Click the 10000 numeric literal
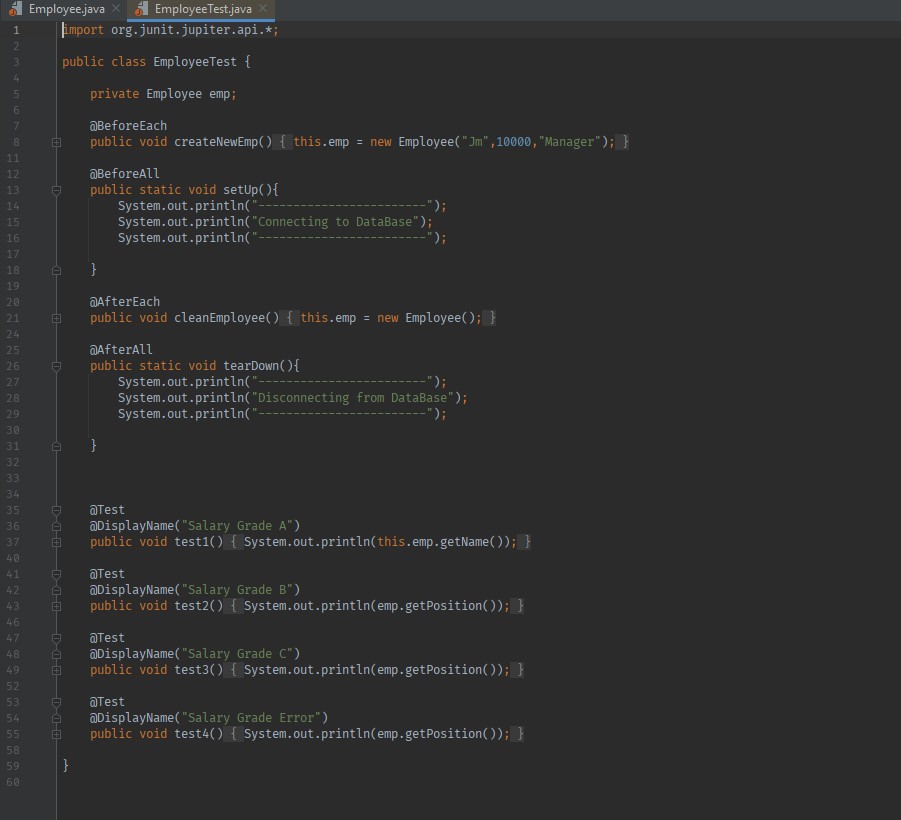The image size is (901, 820). coord(513,142)
